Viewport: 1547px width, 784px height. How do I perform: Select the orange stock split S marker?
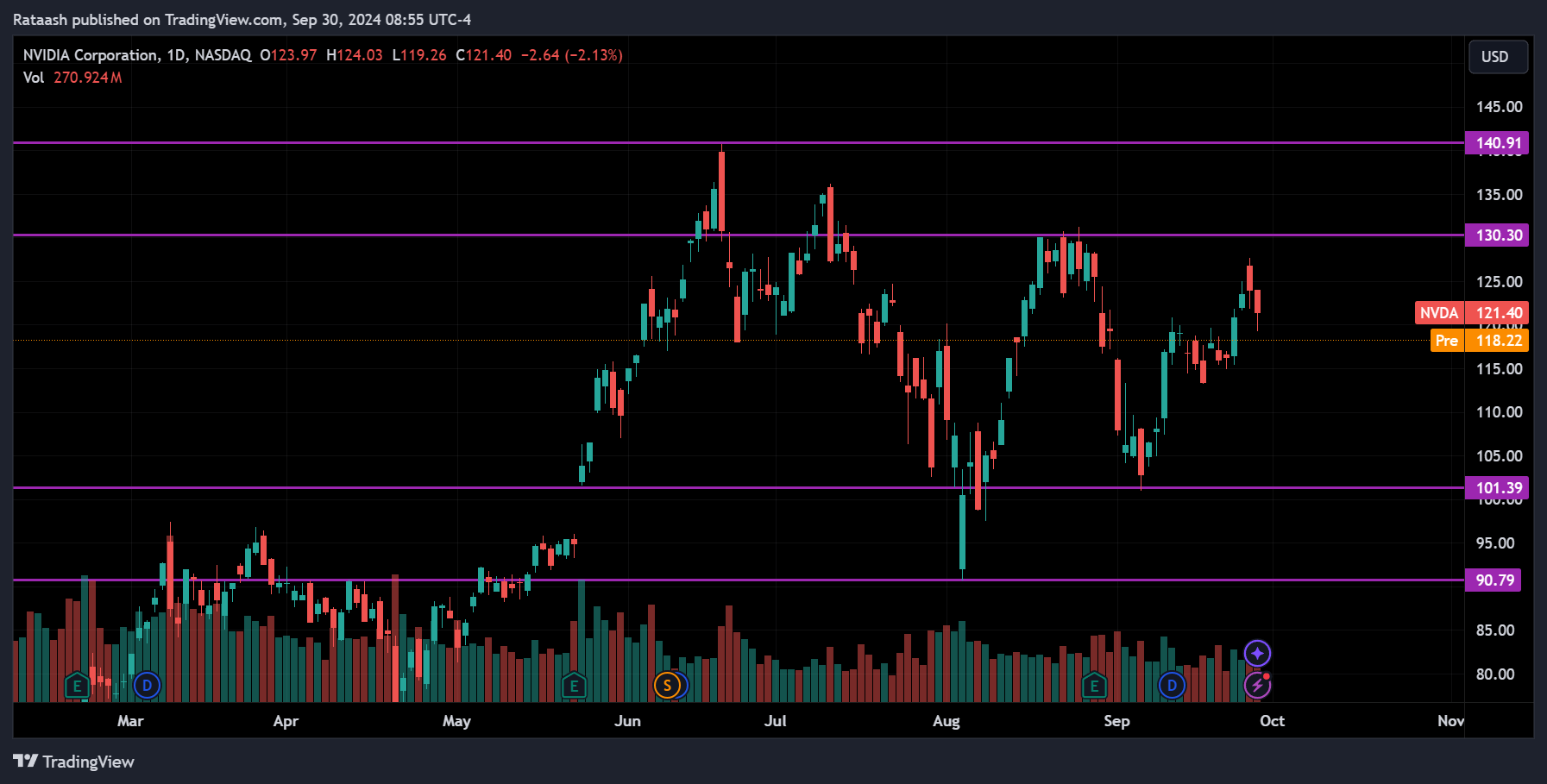click(x=667, y=686)
